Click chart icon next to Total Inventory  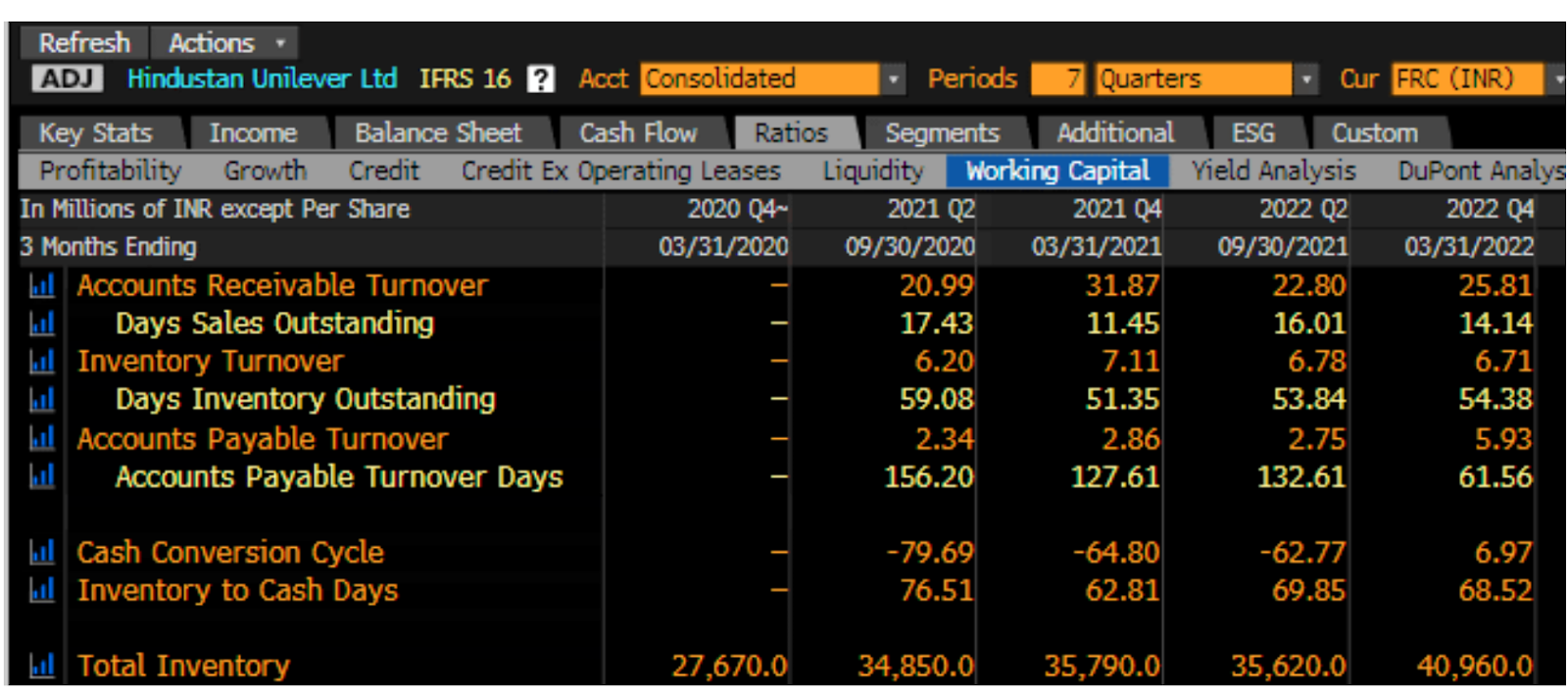pyautogui.click(x=41, y=667)
